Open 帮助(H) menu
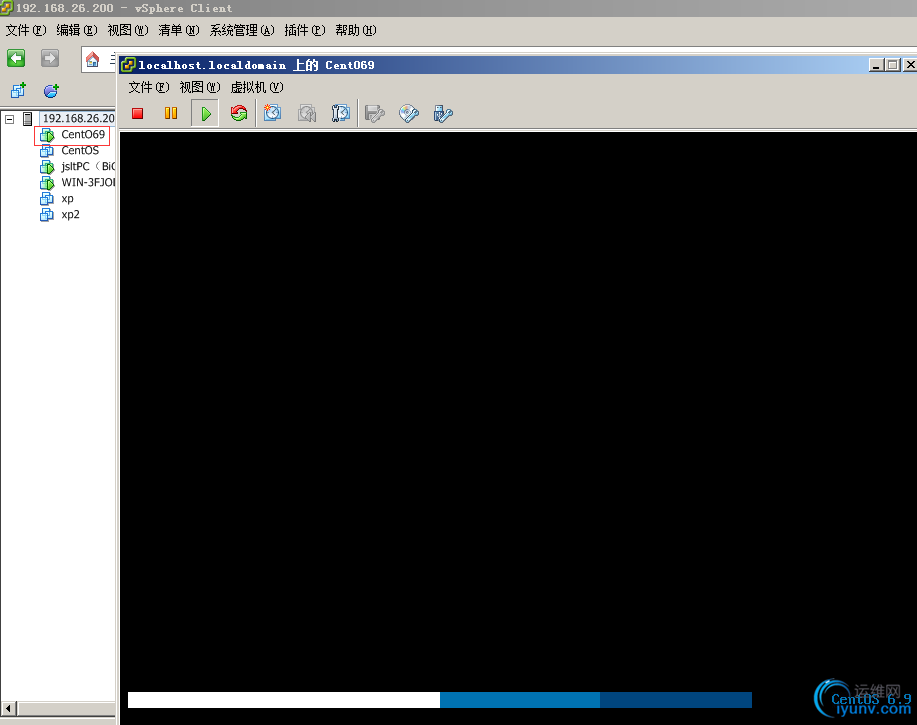917x725 pixels. [356, 30]
